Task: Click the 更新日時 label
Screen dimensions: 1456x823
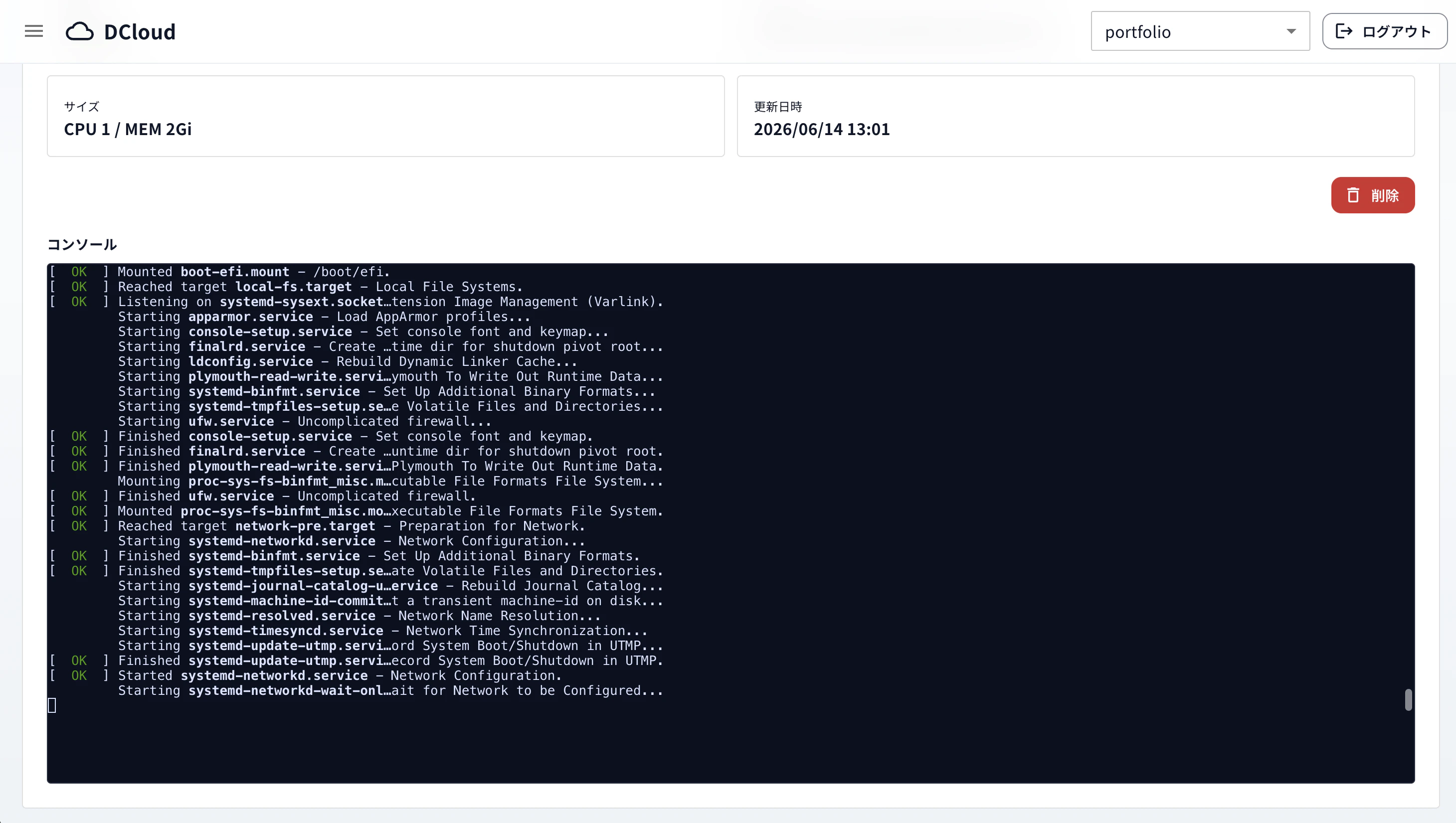Action: pos(778,106)
